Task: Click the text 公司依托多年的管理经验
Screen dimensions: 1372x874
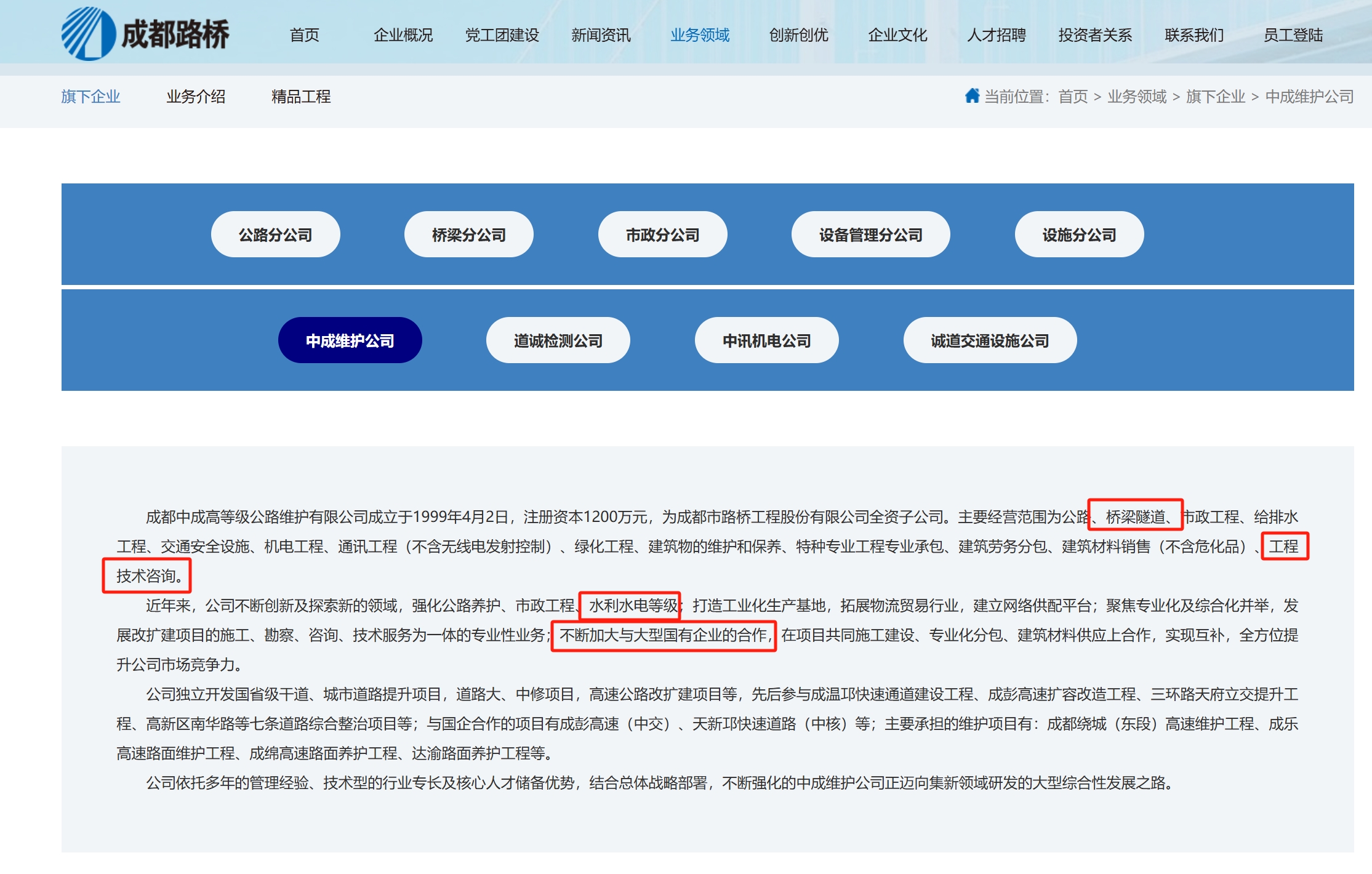Action: pos(228,783)
